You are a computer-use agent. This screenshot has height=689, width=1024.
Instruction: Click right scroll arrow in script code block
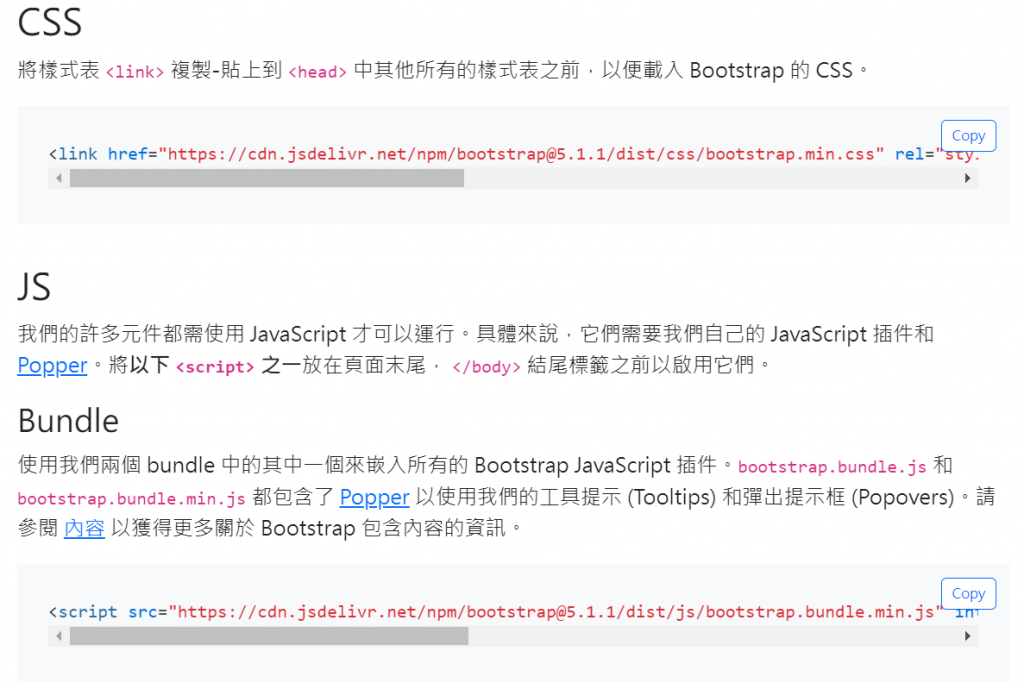point(967,636)
